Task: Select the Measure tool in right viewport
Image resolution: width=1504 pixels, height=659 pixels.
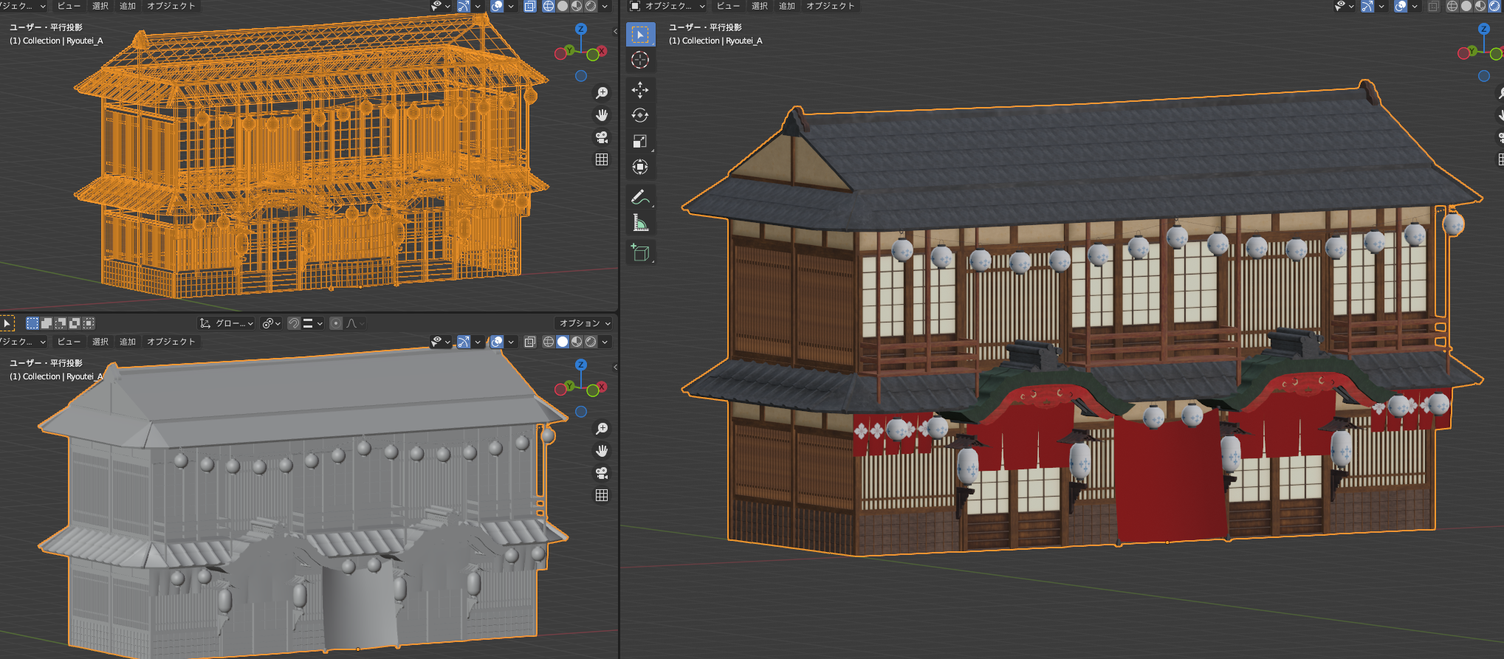Action: click(640, 223)
